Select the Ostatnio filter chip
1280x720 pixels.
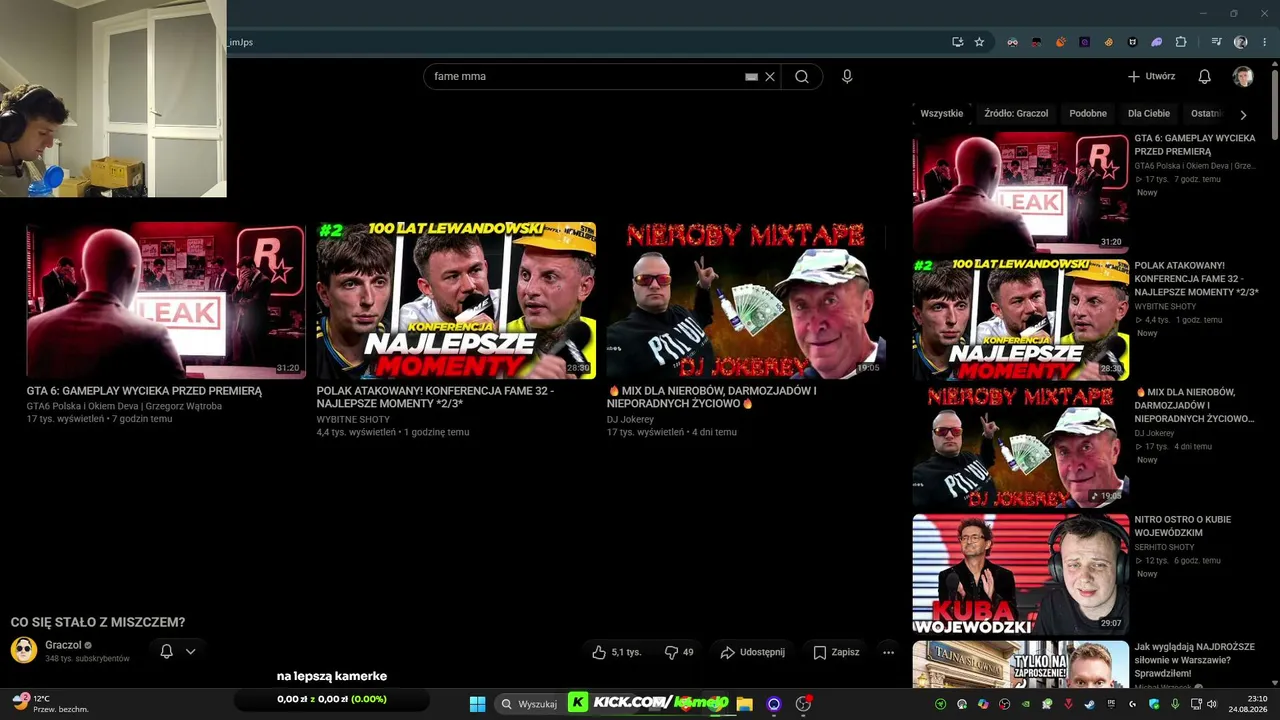[x=1206, y=114]
